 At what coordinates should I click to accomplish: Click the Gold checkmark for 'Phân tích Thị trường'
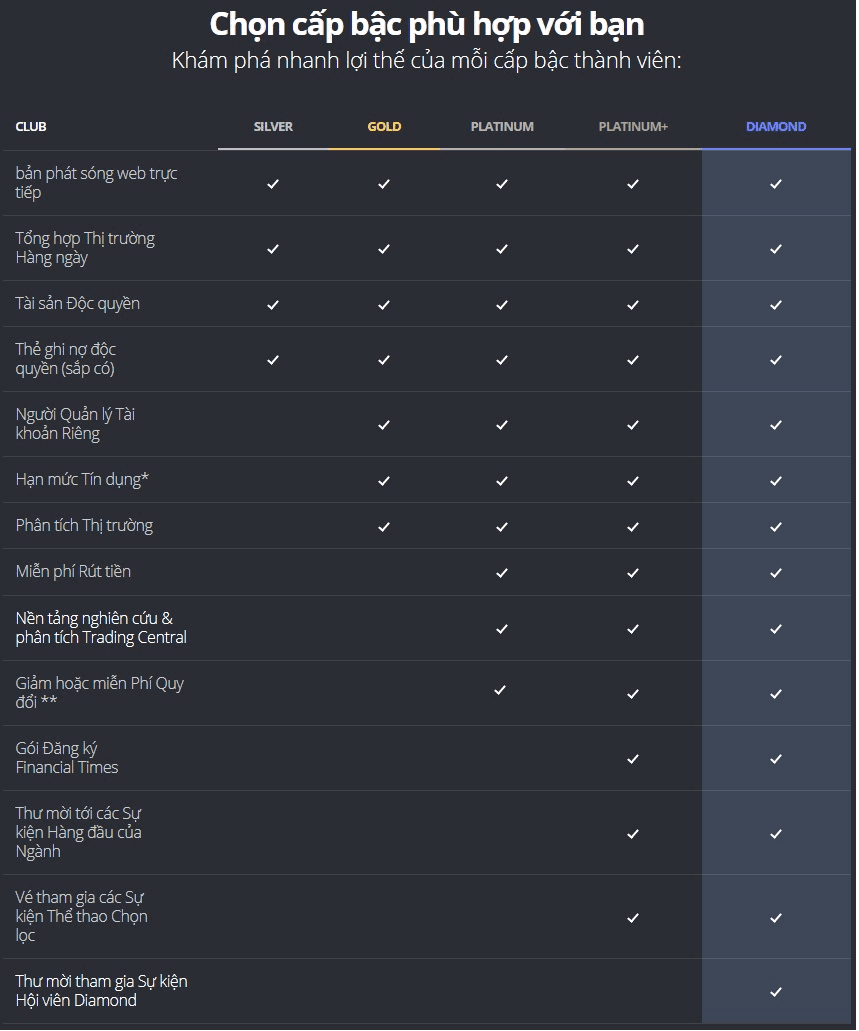384,527
